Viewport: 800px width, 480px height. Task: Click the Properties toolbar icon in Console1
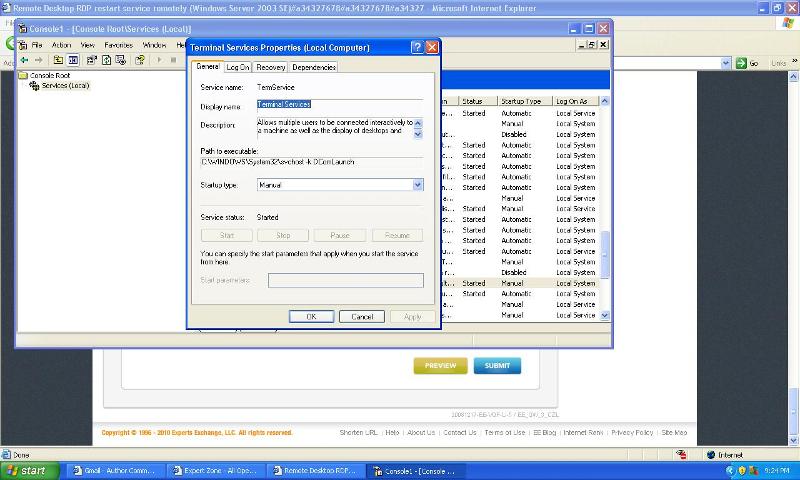pos(91,60)
